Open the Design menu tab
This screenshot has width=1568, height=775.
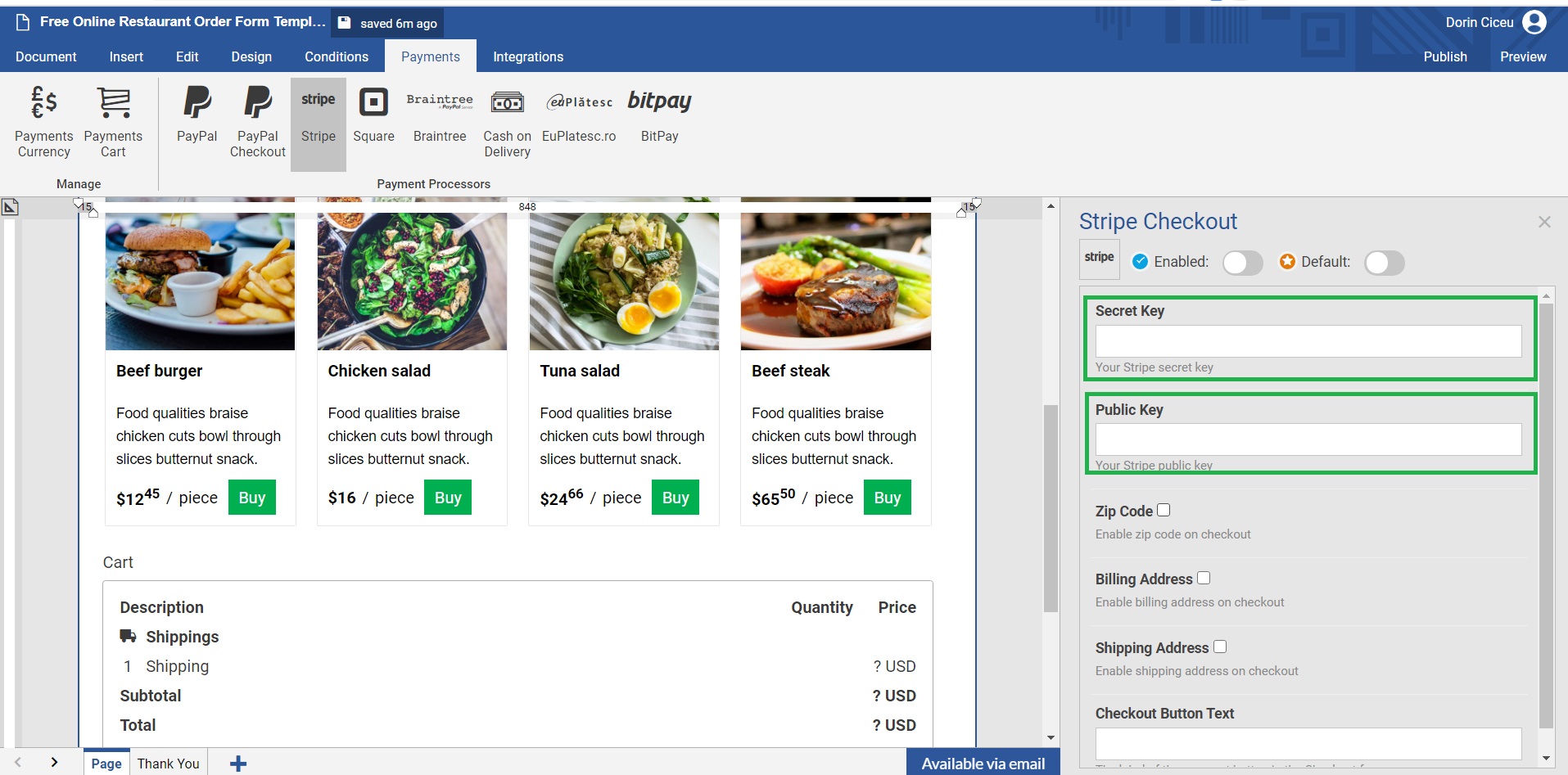pos(251,56)
